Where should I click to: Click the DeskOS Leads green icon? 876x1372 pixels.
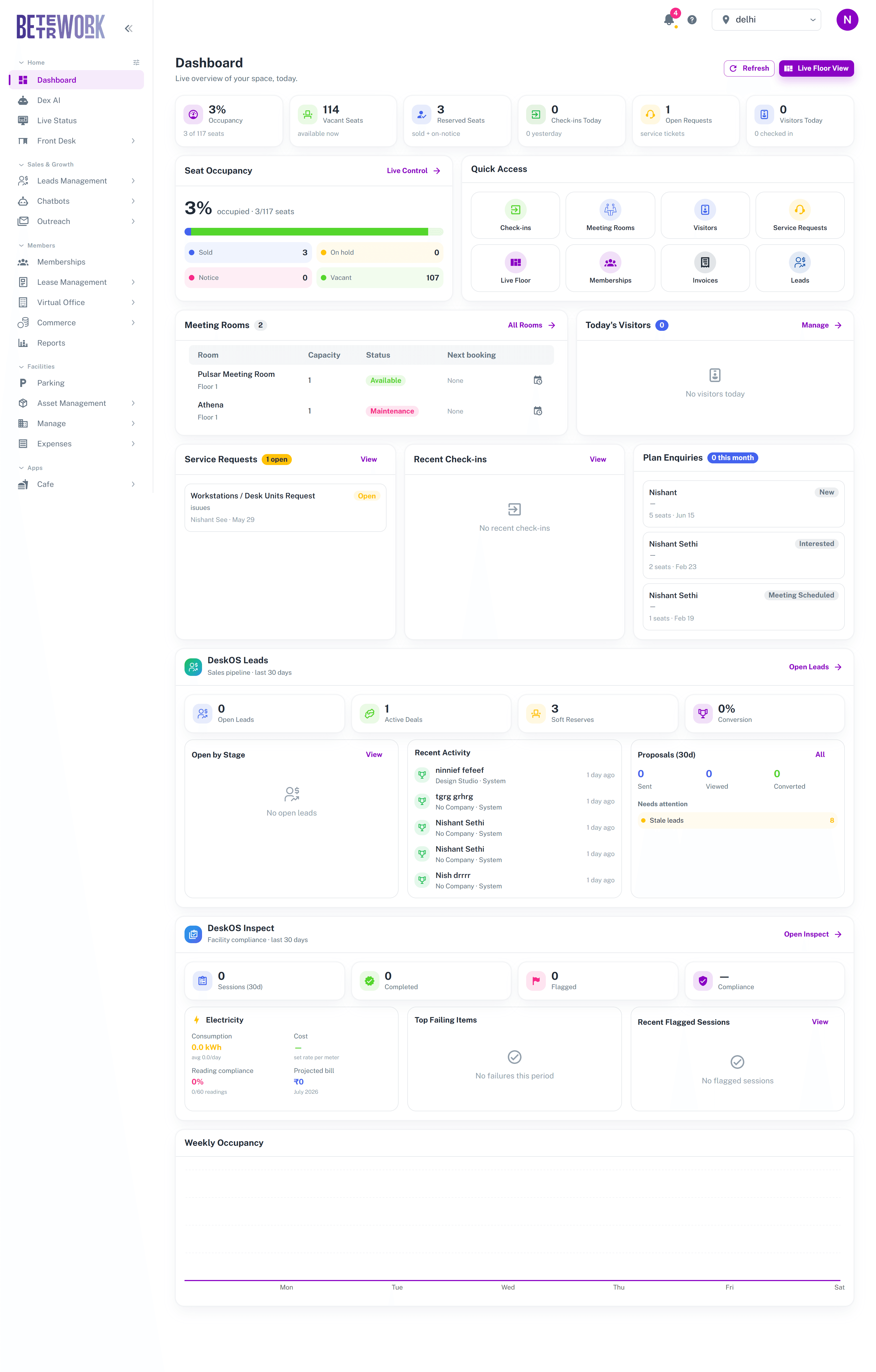tap(193, 667)
